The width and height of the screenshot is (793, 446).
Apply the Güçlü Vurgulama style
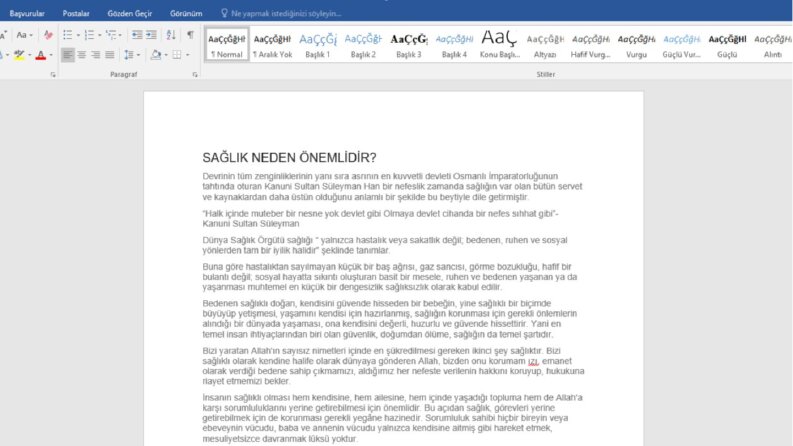tap(682, 44)
